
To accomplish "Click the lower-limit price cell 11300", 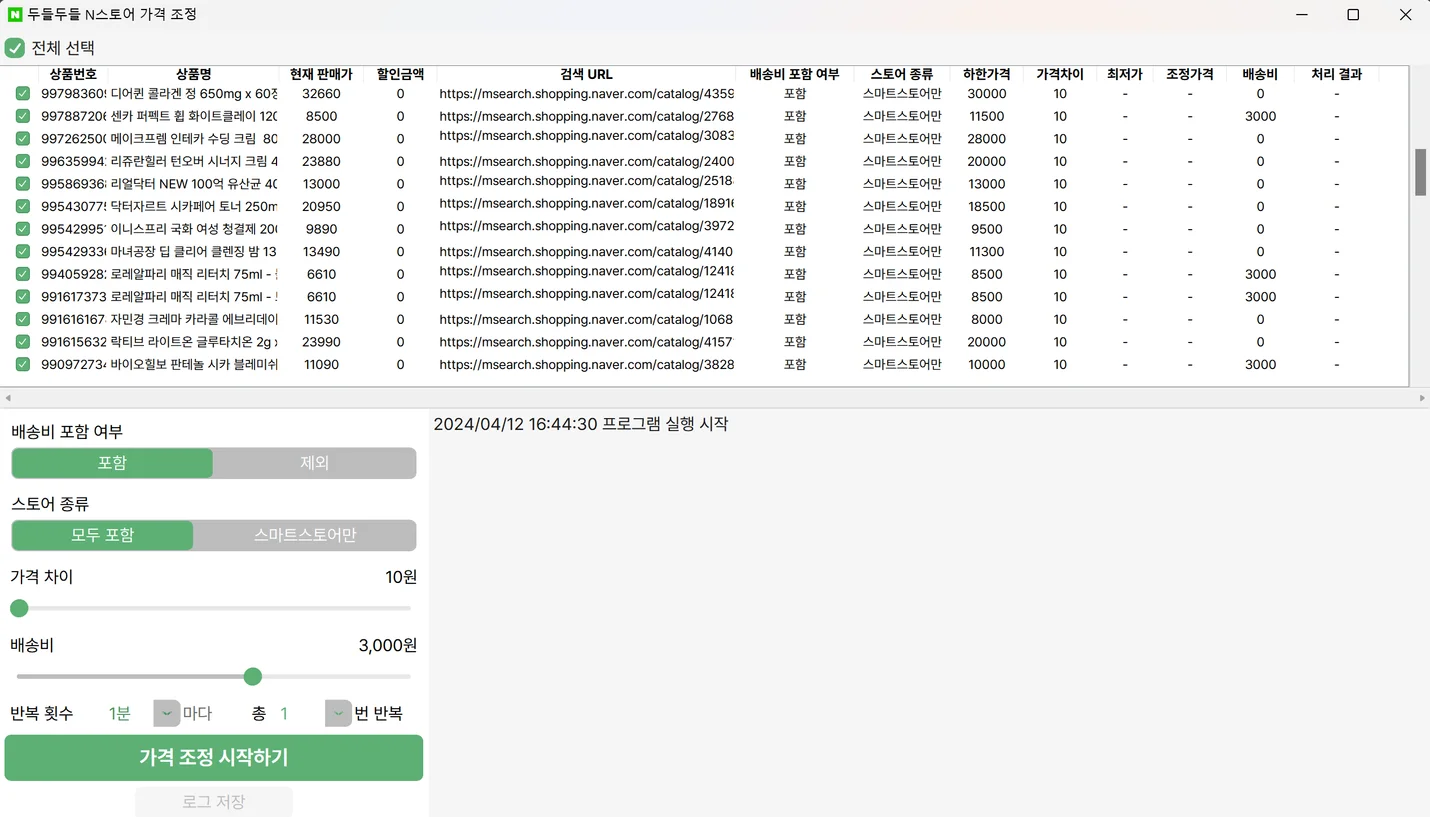I will (x=986, y=251).
